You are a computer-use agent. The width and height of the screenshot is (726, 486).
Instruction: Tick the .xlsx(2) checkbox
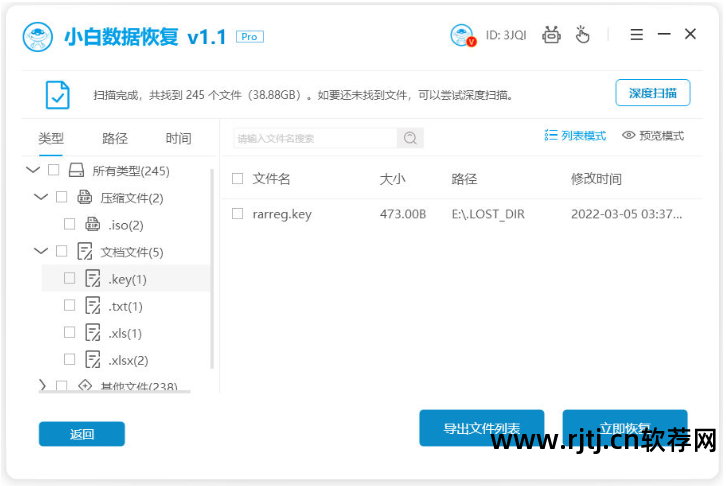69,360
